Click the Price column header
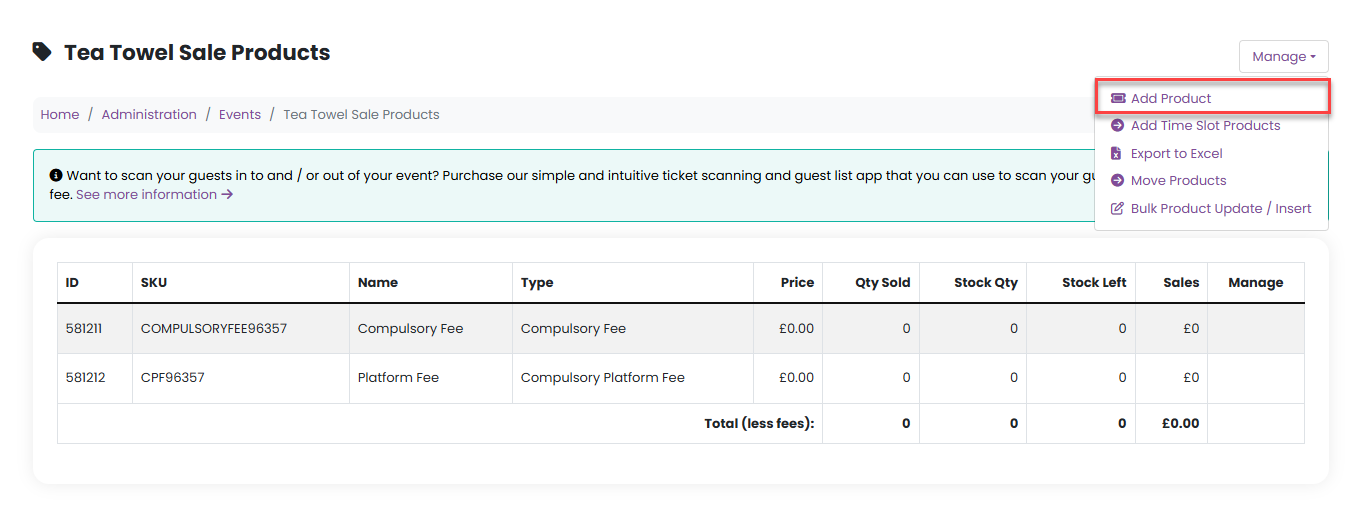The width and height of the screenshot is (1351, 508). click(797, 283)
